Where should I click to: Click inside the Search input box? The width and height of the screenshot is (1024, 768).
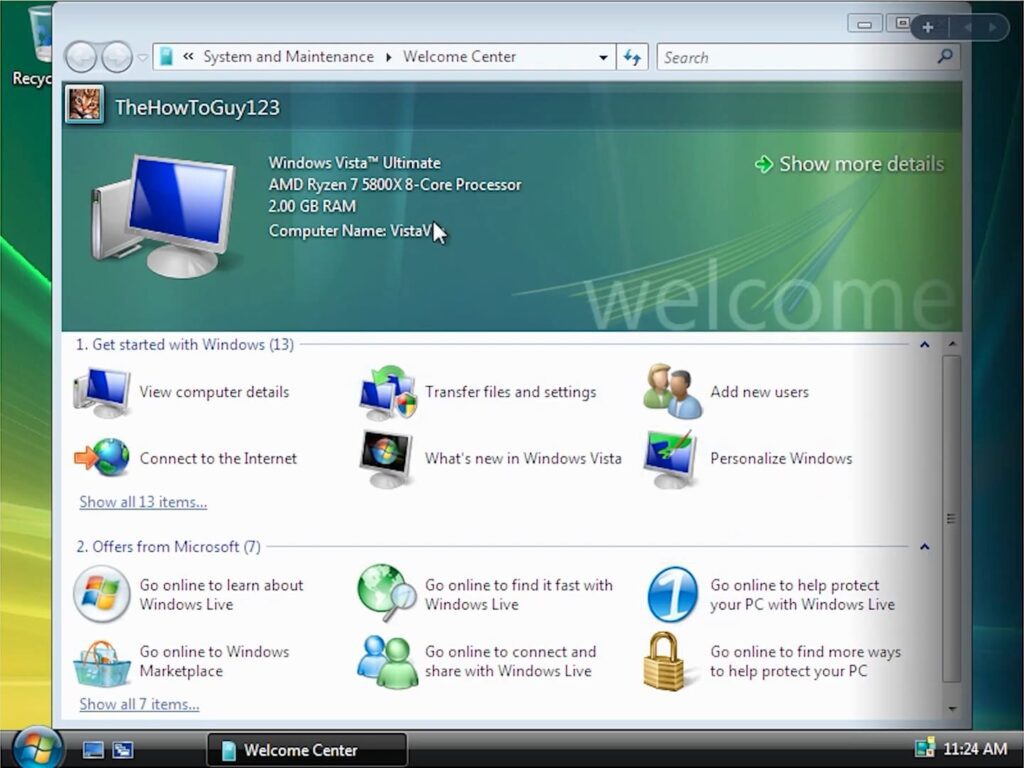pos(795,58)
